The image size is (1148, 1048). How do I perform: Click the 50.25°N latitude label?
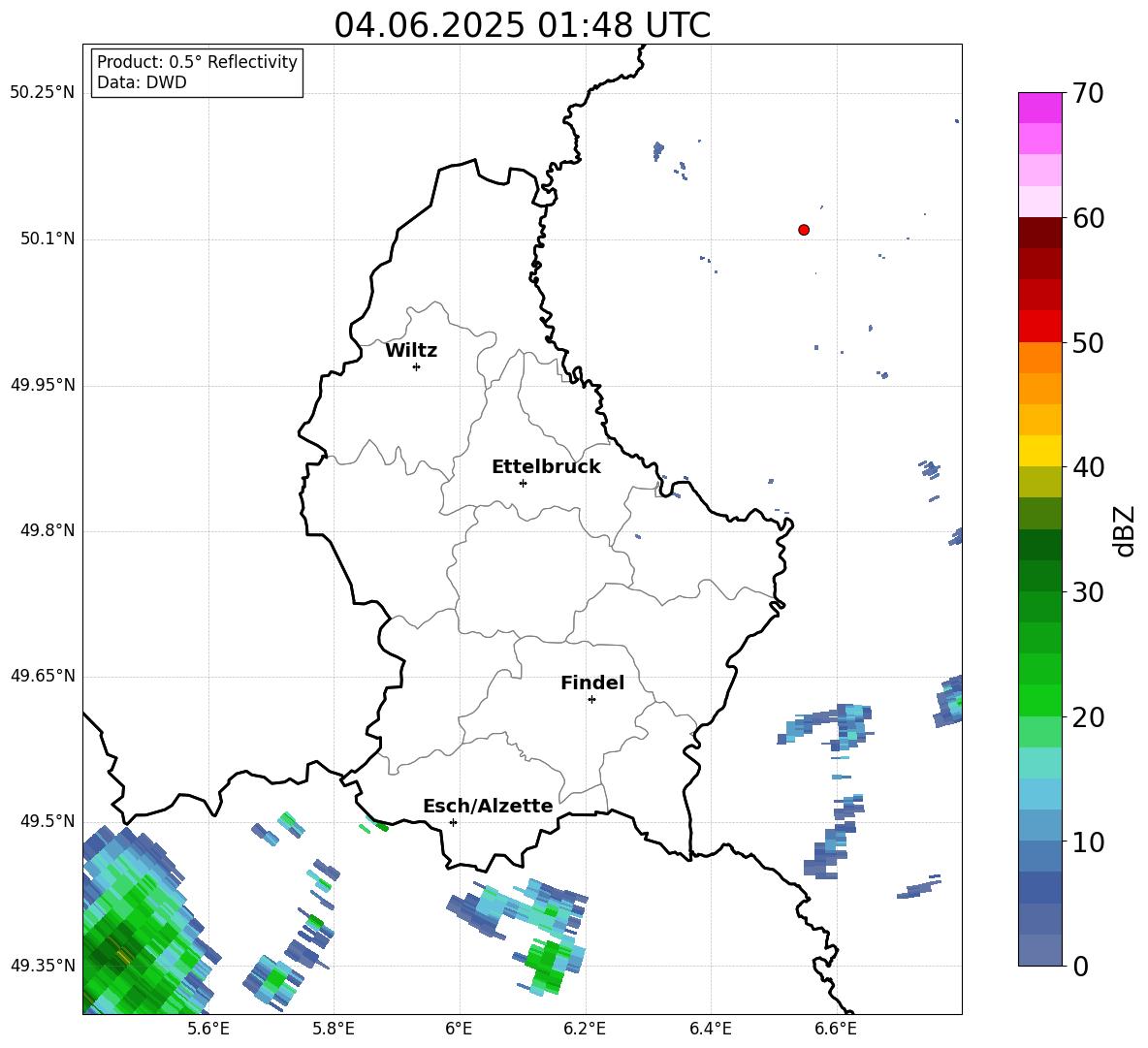click(43, 93)
